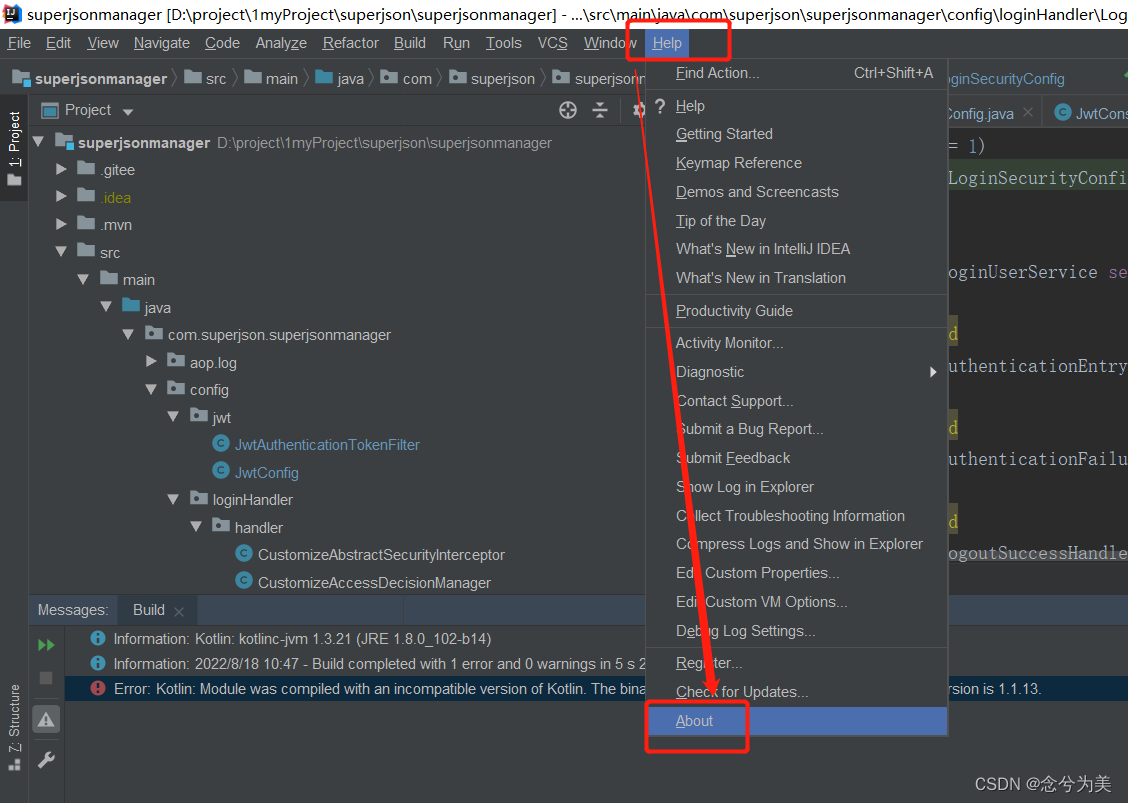This screenshot has height=803, width=1128.
Task: Close the Build messages tab
Action: 179,612
